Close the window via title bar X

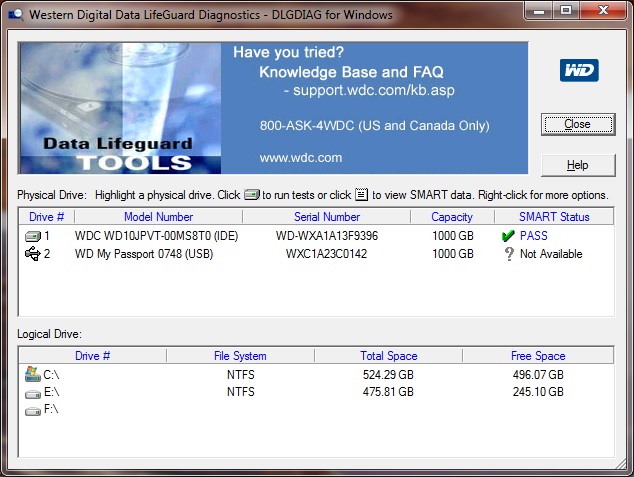tap(603, 11)
